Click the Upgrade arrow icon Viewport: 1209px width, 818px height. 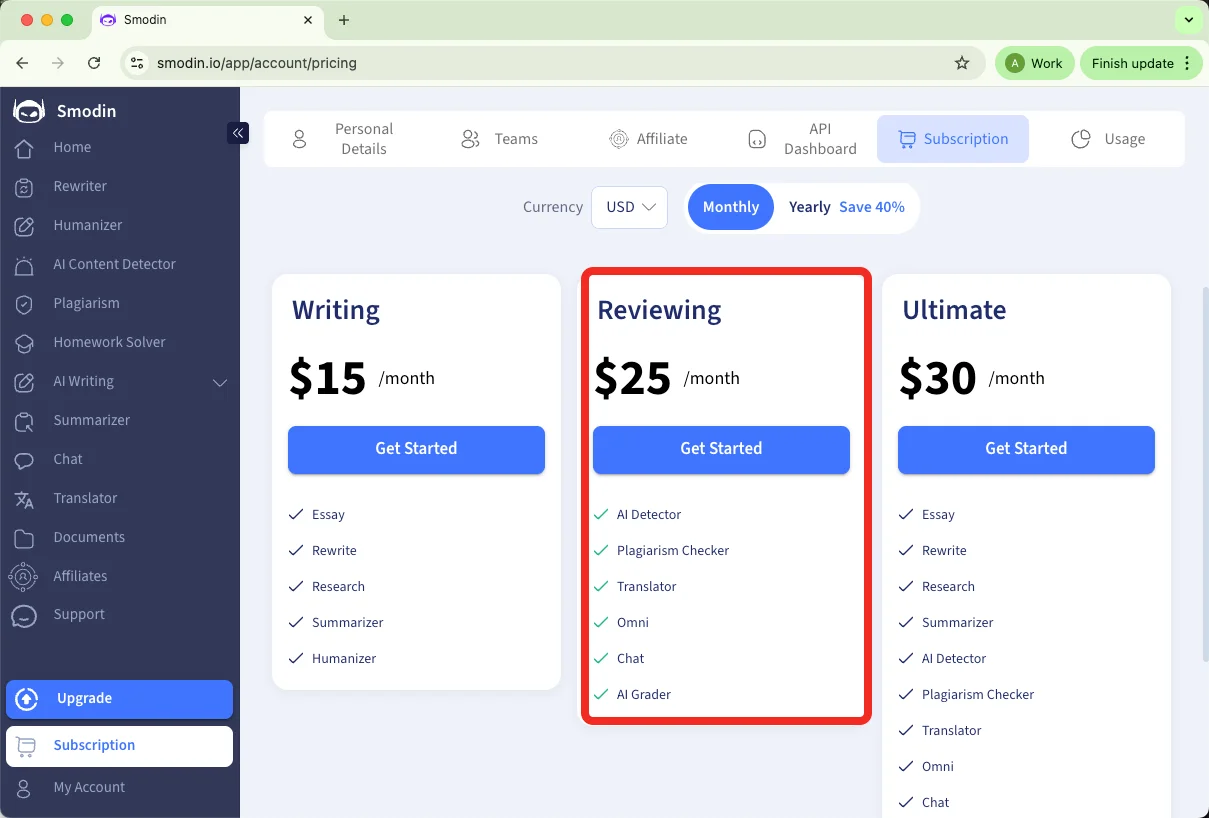click(x=27, y=699)
